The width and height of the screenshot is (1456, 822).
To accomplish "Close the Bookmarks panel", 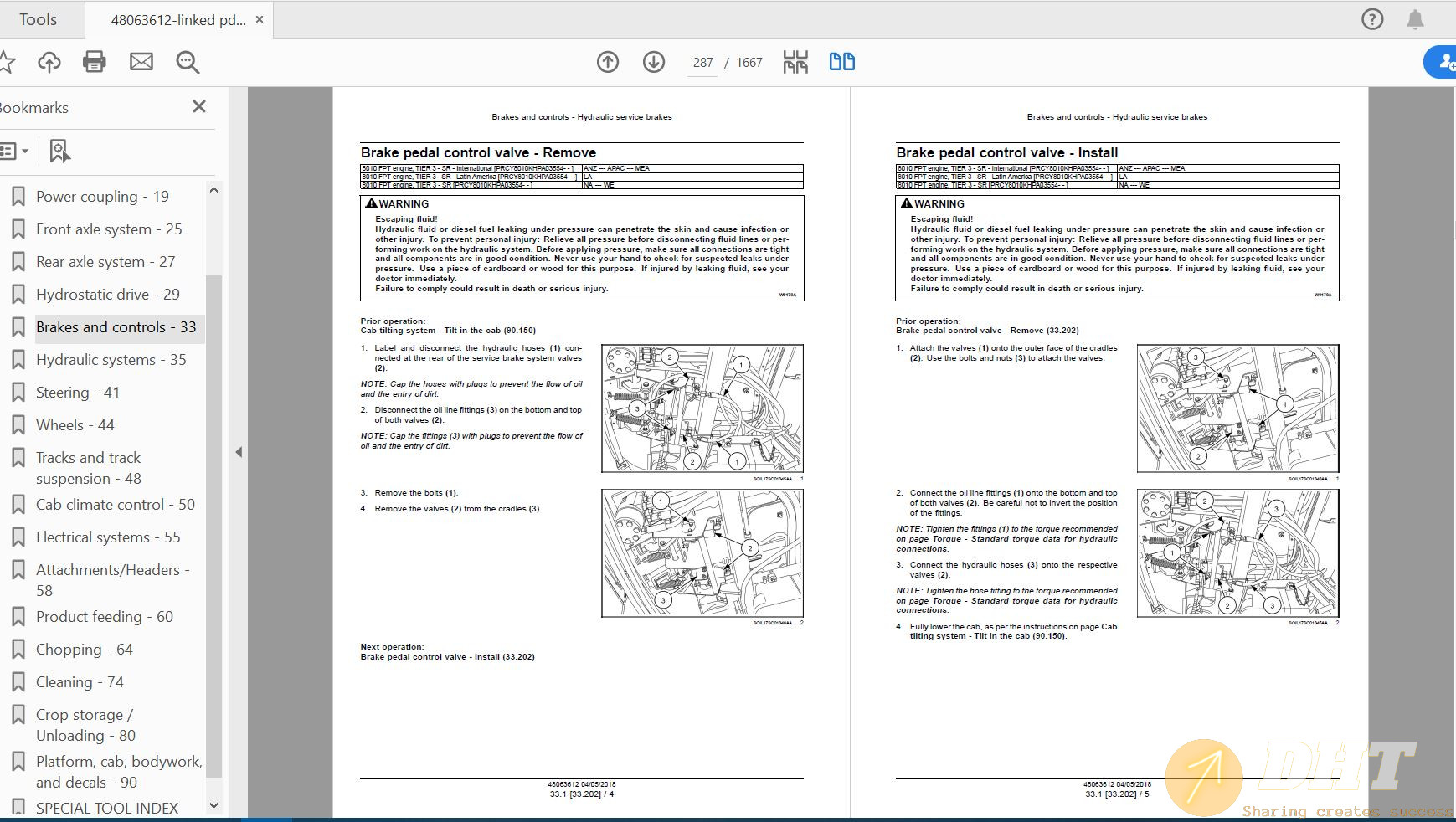I will (199, 106).
